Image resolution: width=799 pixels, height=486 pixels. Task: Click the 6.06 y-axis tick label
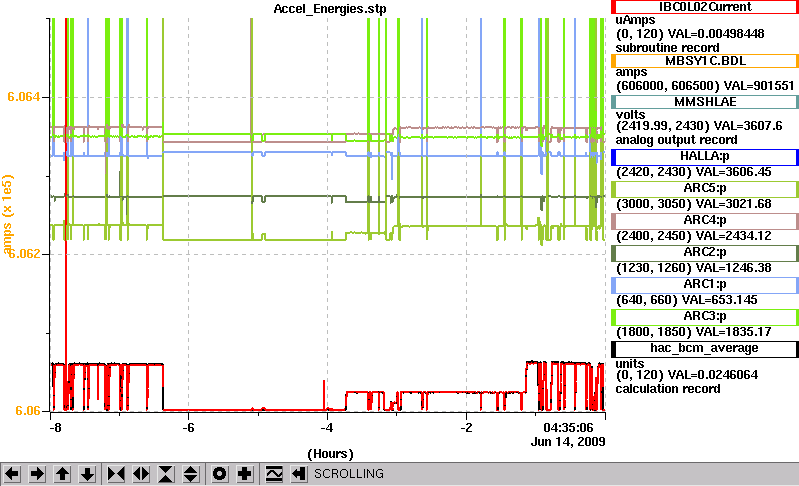coord(28,411)
